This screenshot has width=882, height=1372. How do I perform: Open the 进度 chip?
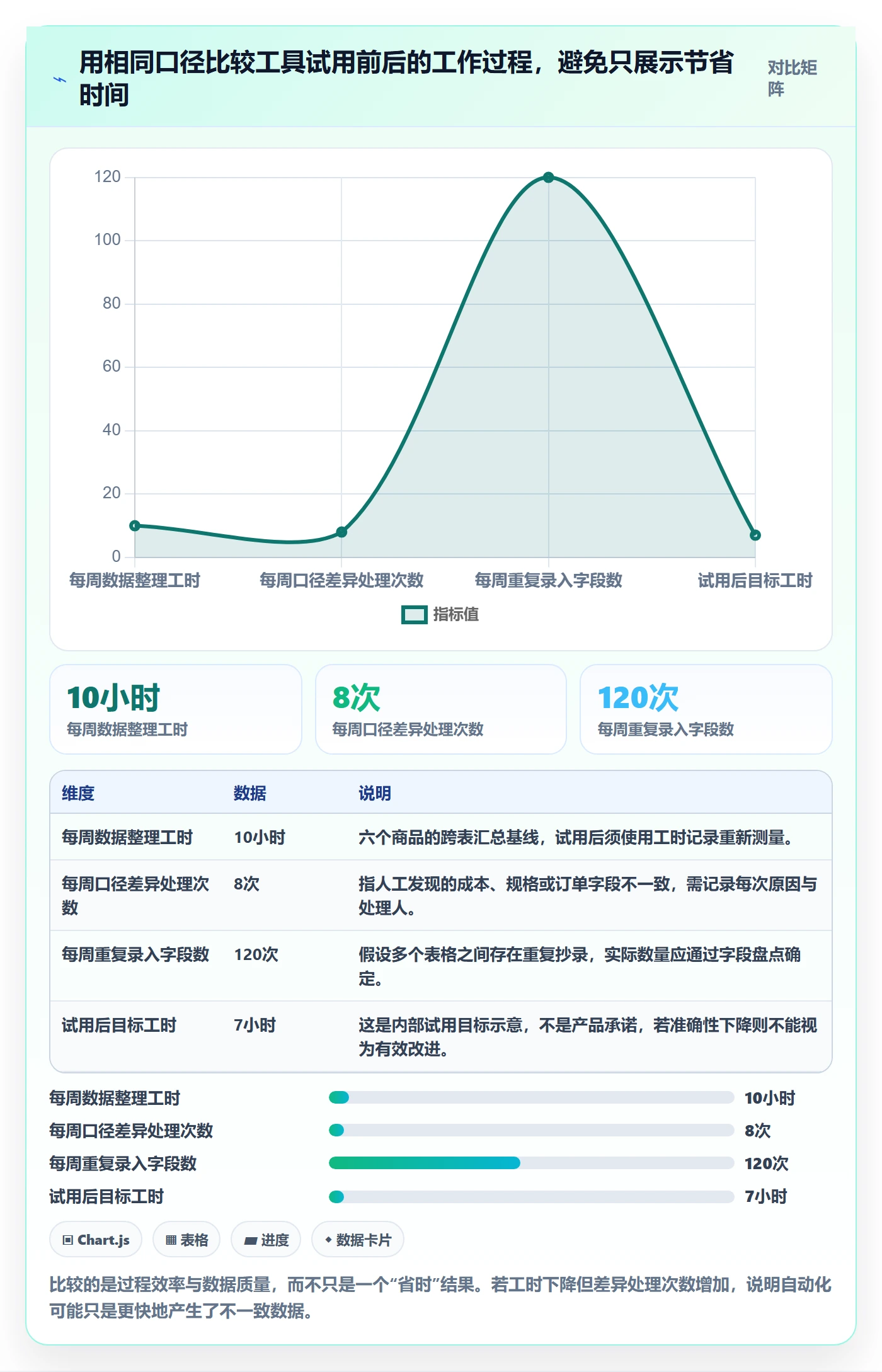pos(266,1240)
